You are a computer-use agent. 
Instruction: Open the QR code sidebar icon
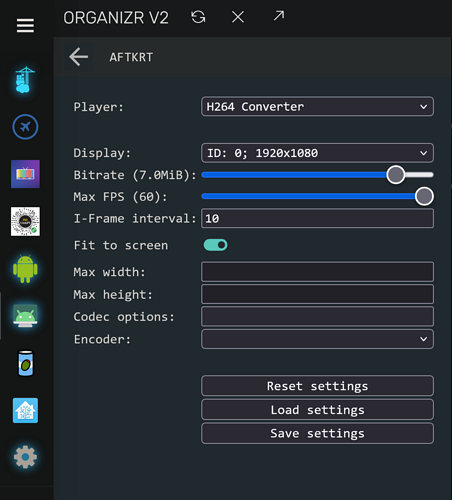(x=25, y=221)
